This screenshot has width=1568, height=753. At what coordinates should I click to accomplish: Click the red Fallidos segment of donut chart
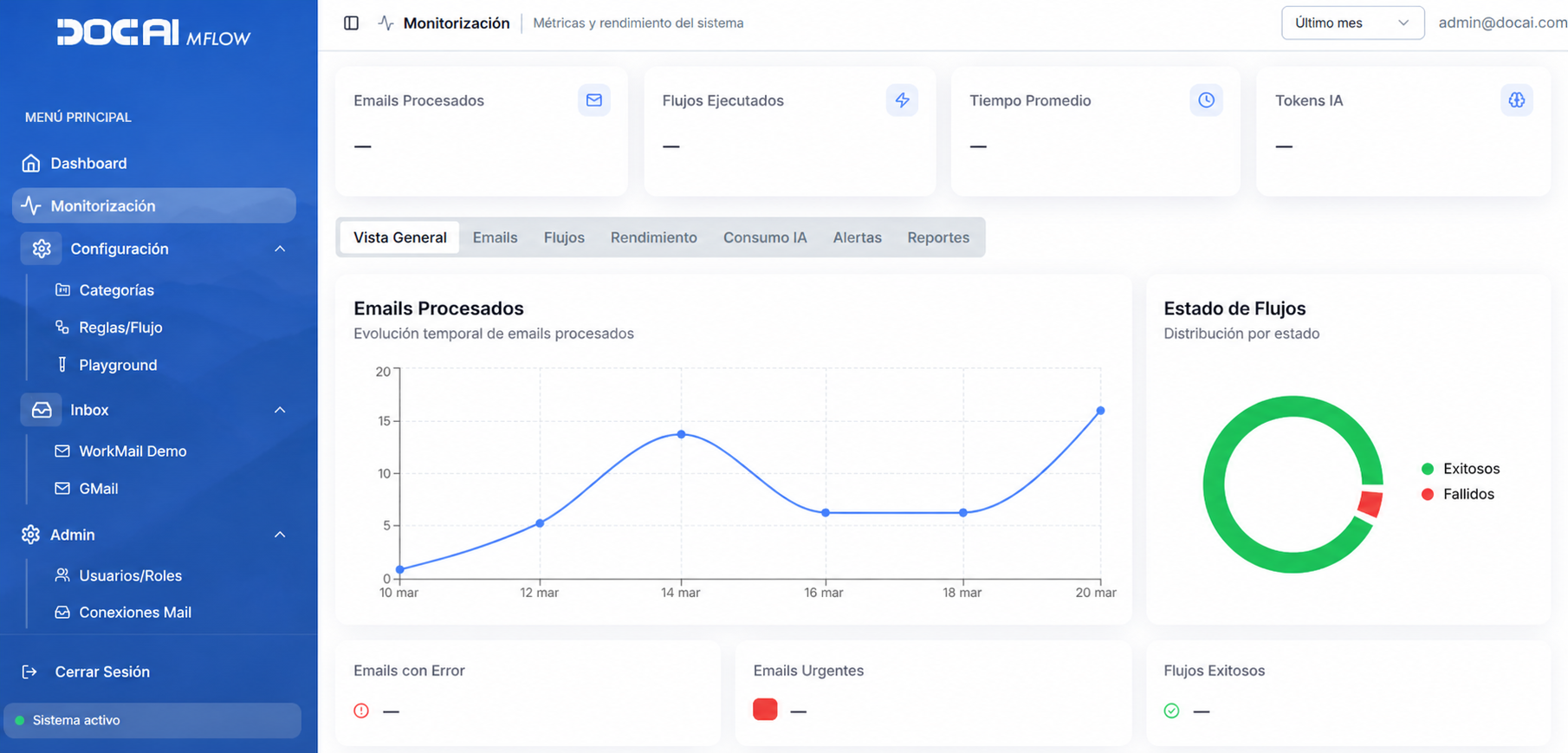(1370, 503)
